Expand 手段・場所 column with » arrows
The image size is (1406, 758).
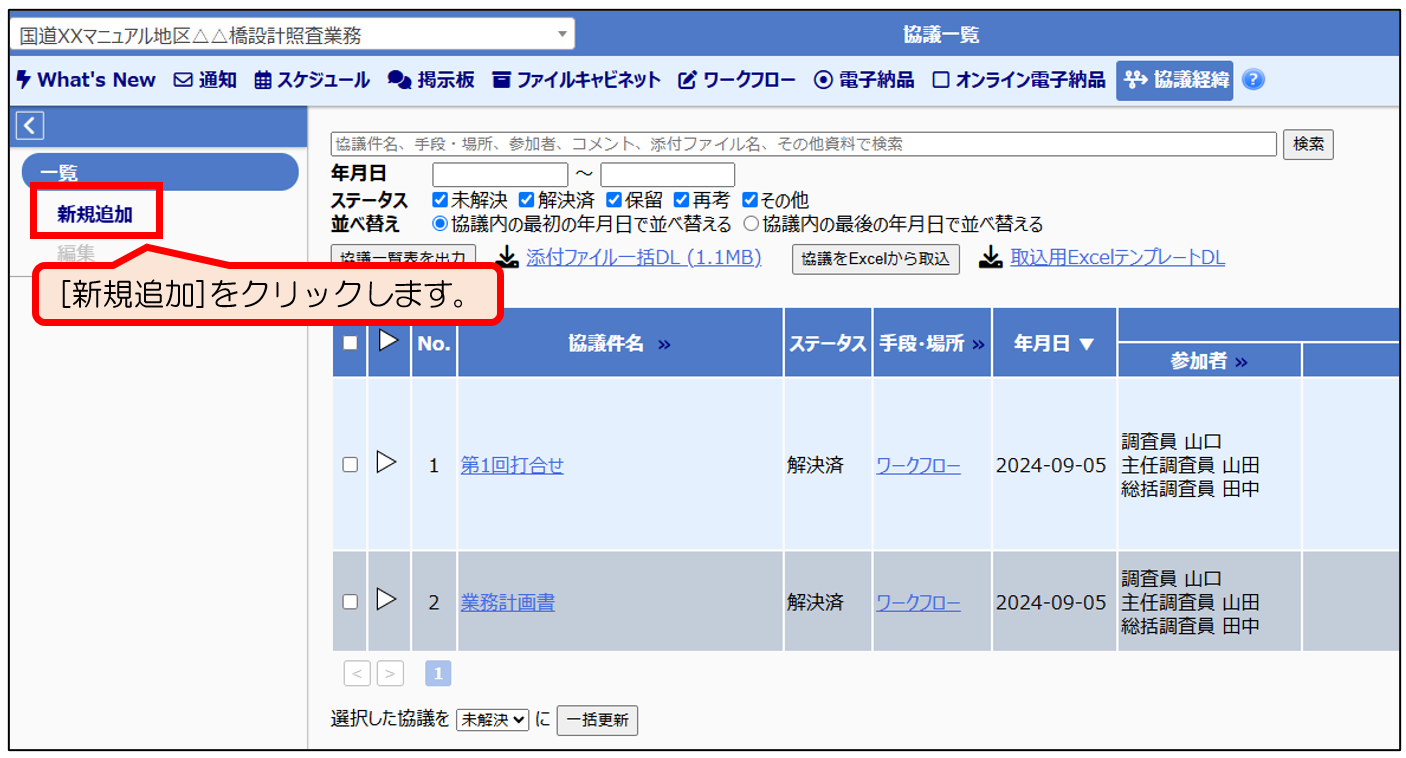pos(978,344)
